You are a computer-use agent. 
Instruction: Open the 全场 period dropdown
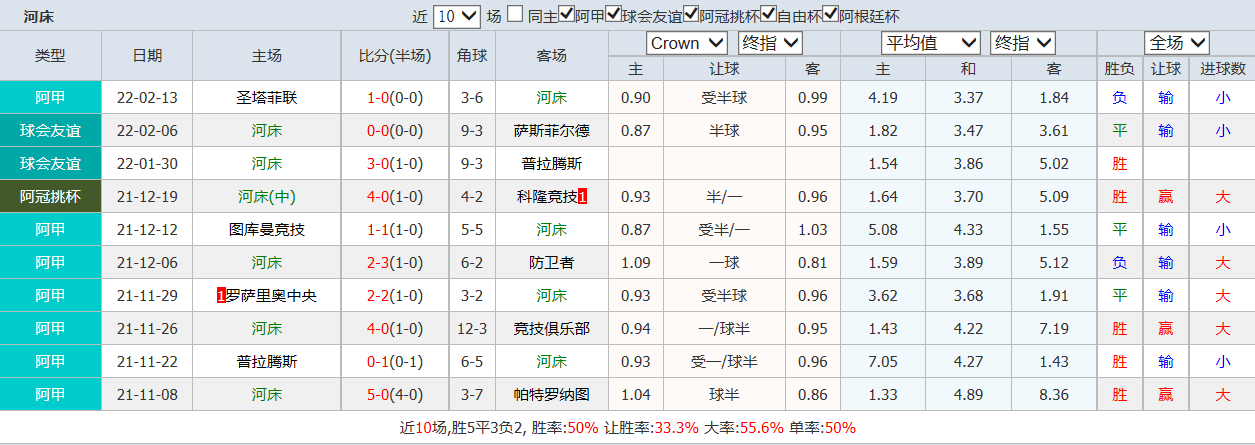pos(1177,43)
